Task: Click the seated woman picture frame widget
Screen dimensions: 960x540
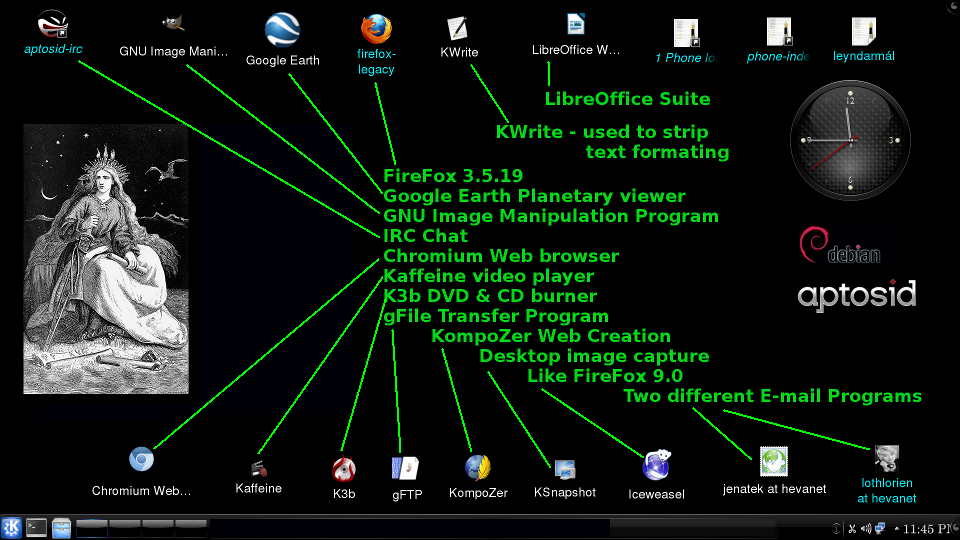Action: click(106, 258)
